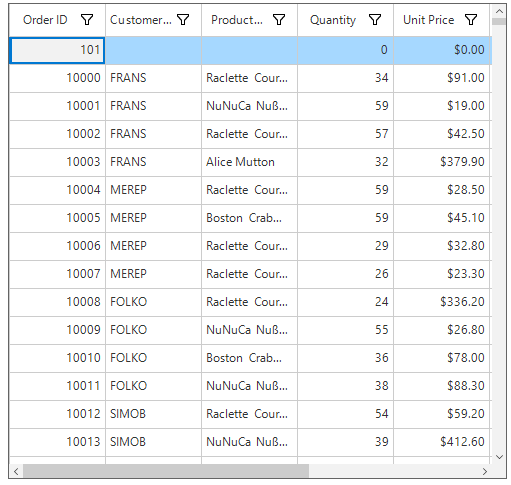Screen dimensions: 511x485
Task: Select the $45.10 unit price cell
Action: (441, 218)
